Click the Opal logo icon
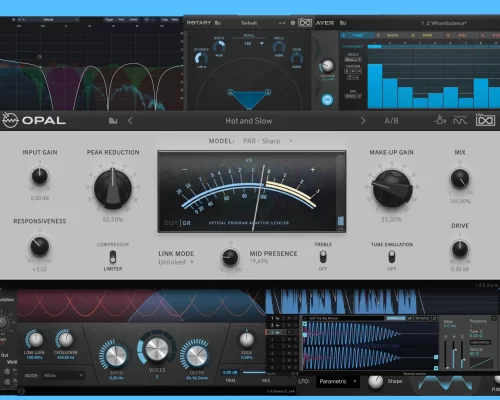 tap(10, 120)
